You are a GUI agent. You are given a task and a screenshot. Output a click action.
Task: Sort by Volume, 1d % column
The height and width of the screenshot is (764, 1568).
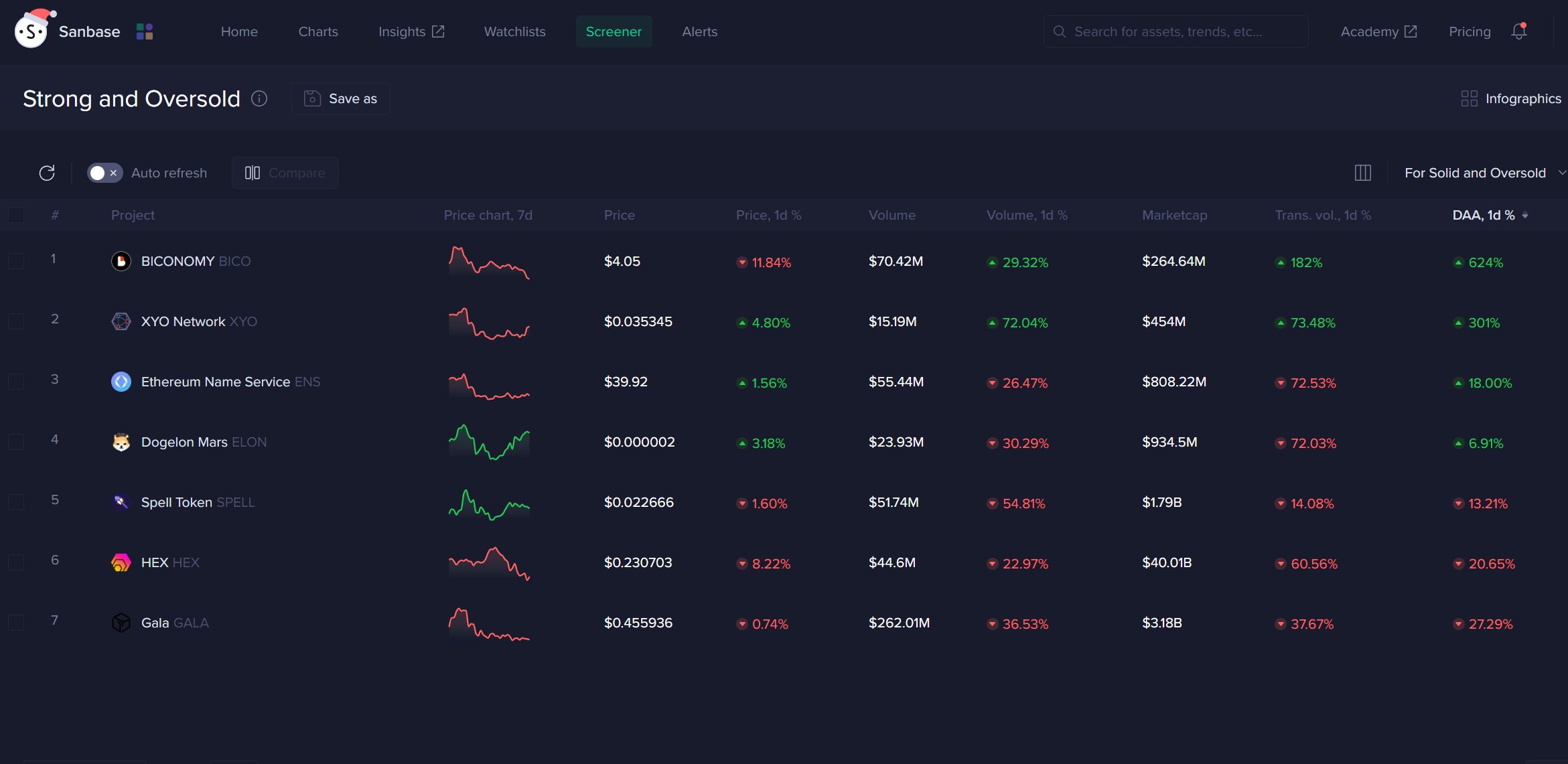(1027, 215)
